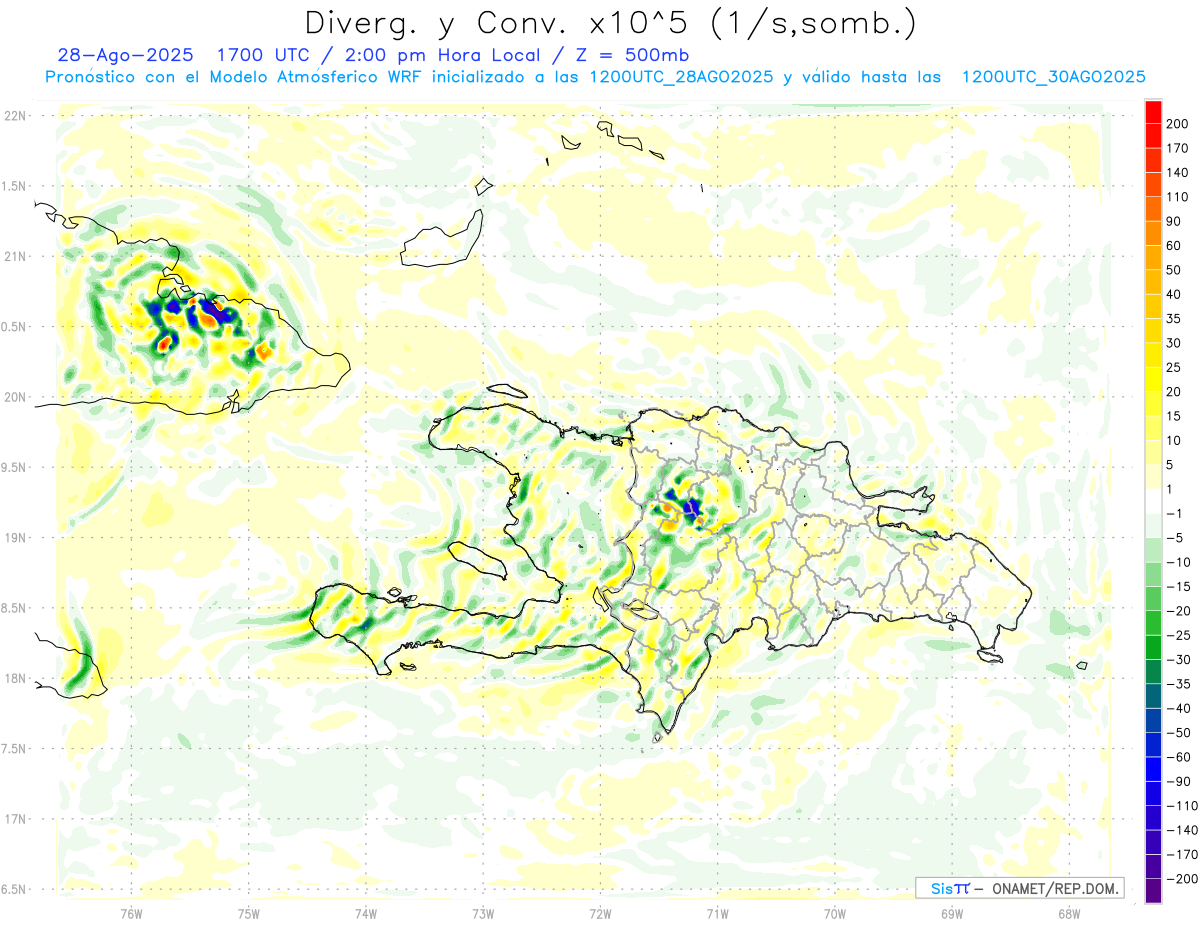The width and height of the screenshot is (1200, 927).
Task: Click the Sis logo text in the credit box
Action: coord(942,888)
